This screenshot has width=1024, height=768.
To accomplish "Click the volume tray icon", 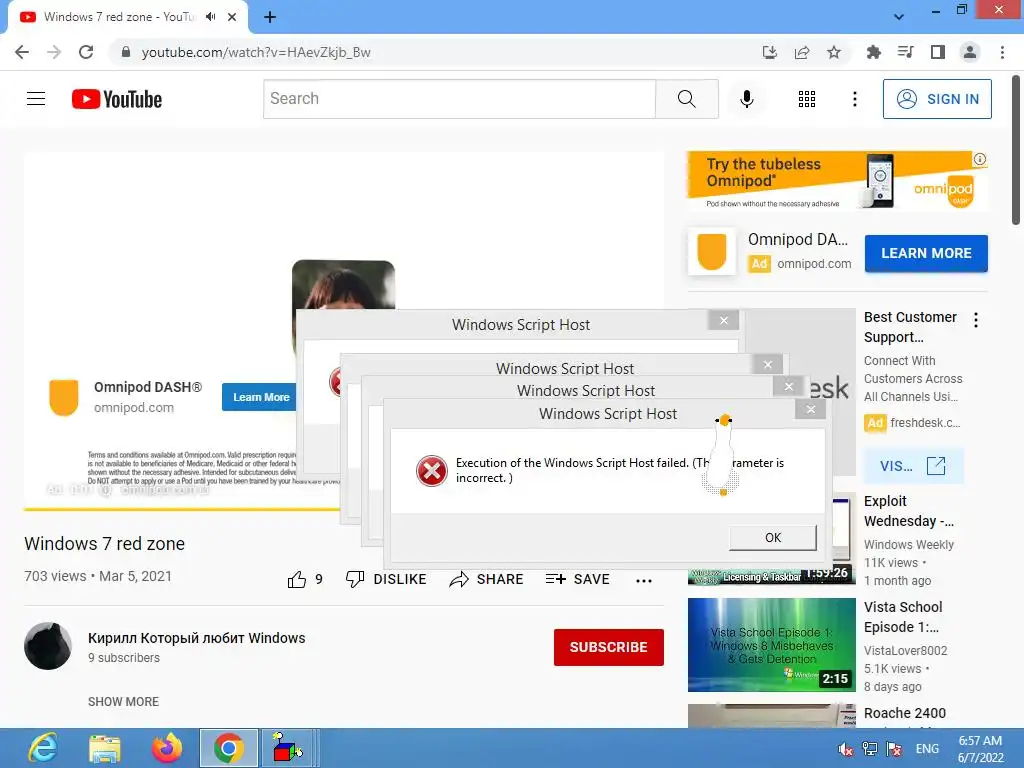I will point(846,749).
